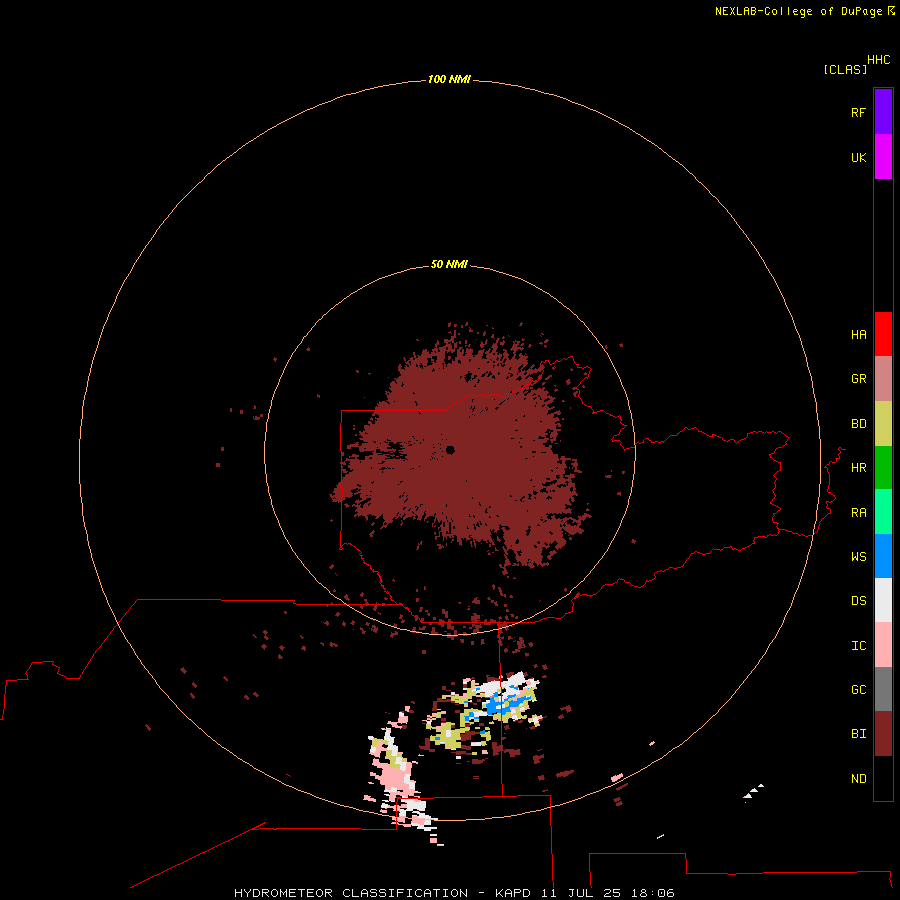Image resolution: width=900 pixels, height=900 pixels.
Task: Click the 11 JUL 25 date text
Action: (581, 893)
